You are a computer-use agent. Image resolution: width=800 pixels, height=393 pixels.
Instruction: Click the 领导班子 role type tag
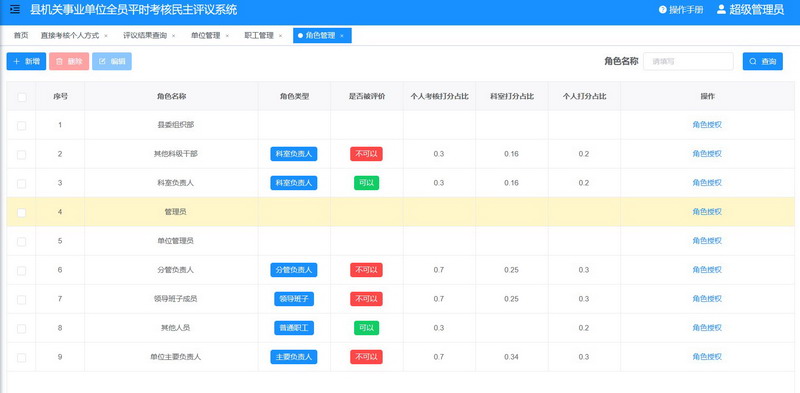294,299
